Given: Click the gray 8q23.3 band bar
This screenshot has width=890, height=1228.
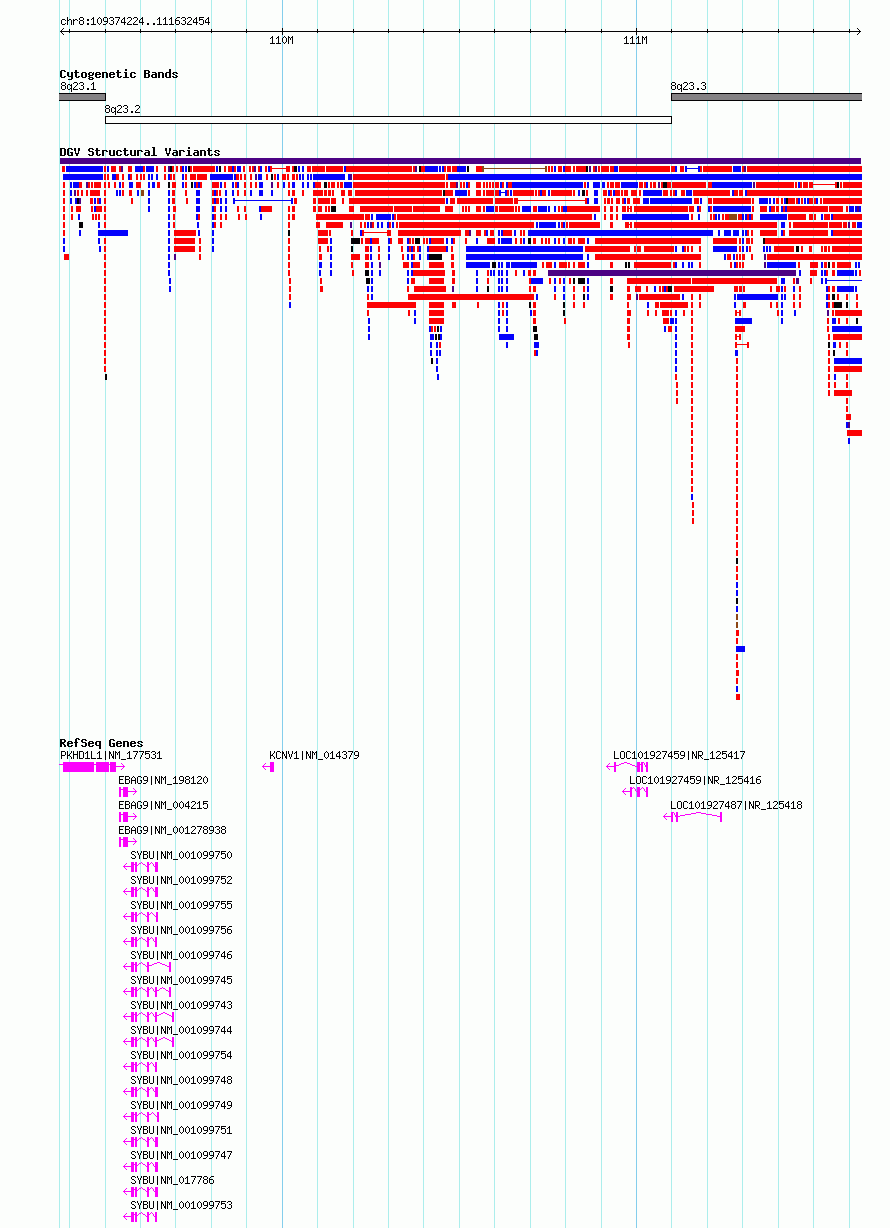Looking at the screenshot, I should (x=766, y=97).
